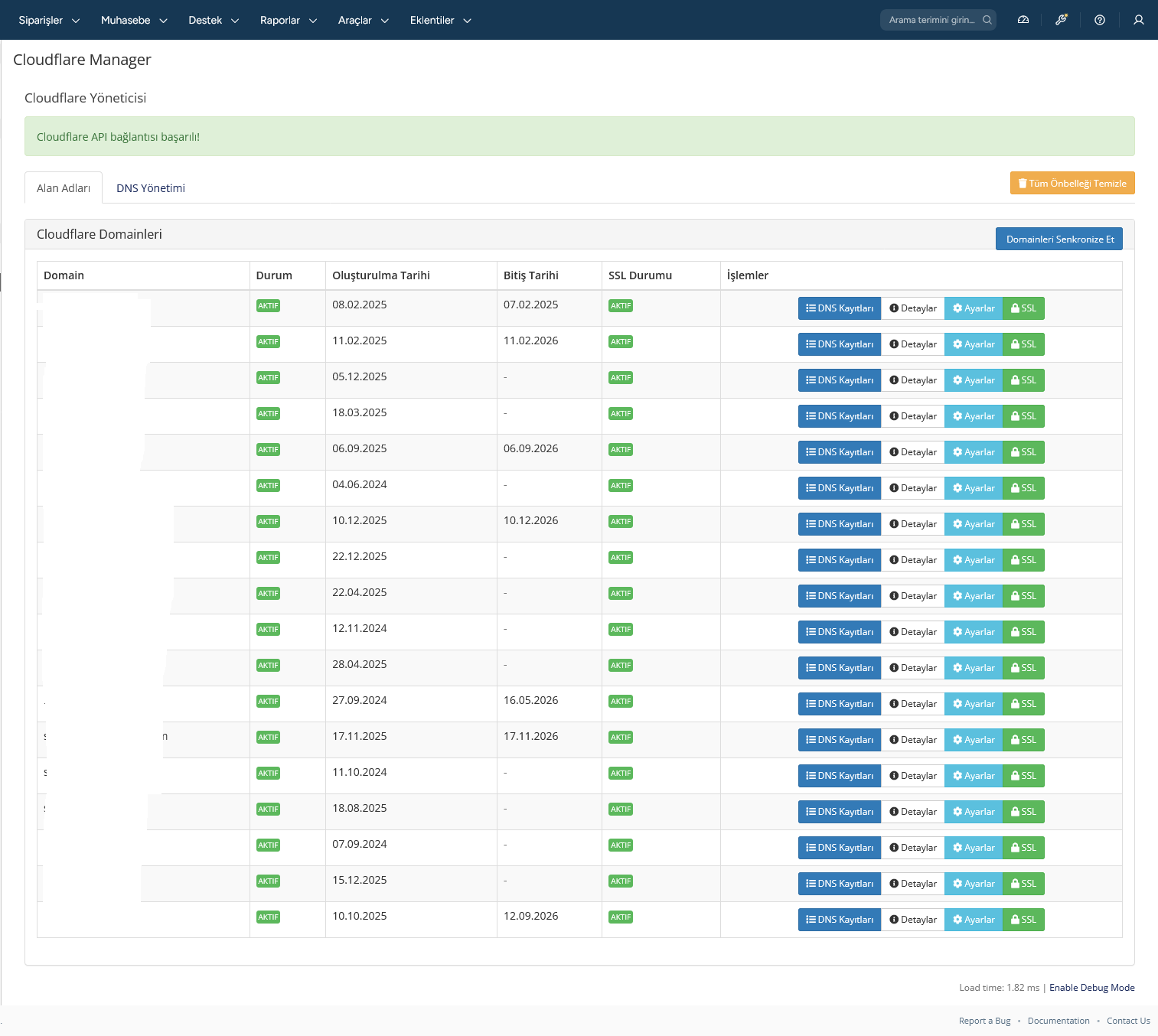Image resolution: width=1158 pixels, height=1036 pixels.
Task: Open SSL for the 08.02.2025 row
Action: coord(1023,308)
